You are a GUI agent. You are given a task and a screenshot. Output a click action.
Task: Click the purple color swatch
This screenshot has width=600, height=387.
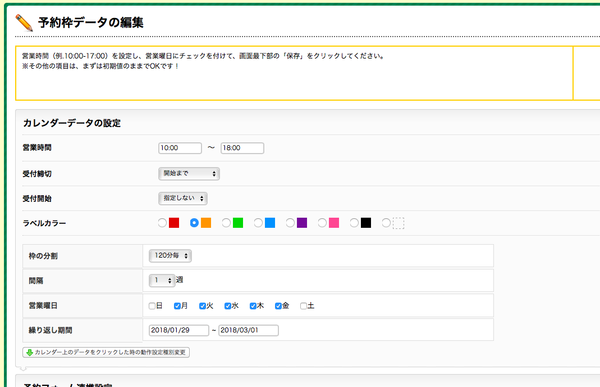pos(302,223)
